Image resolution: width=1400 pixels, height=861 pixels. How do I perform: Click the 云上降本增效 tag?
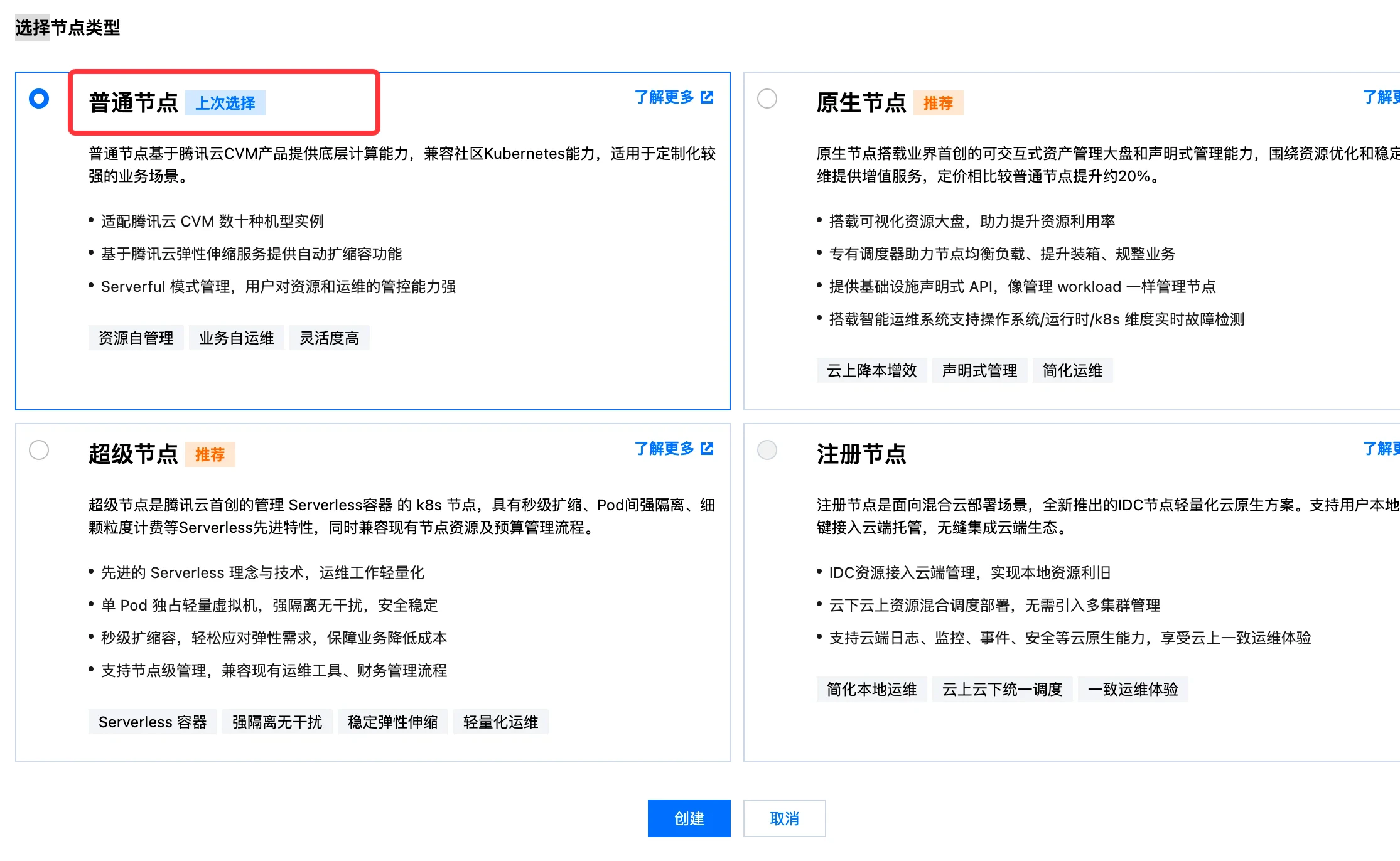(871, 371)
